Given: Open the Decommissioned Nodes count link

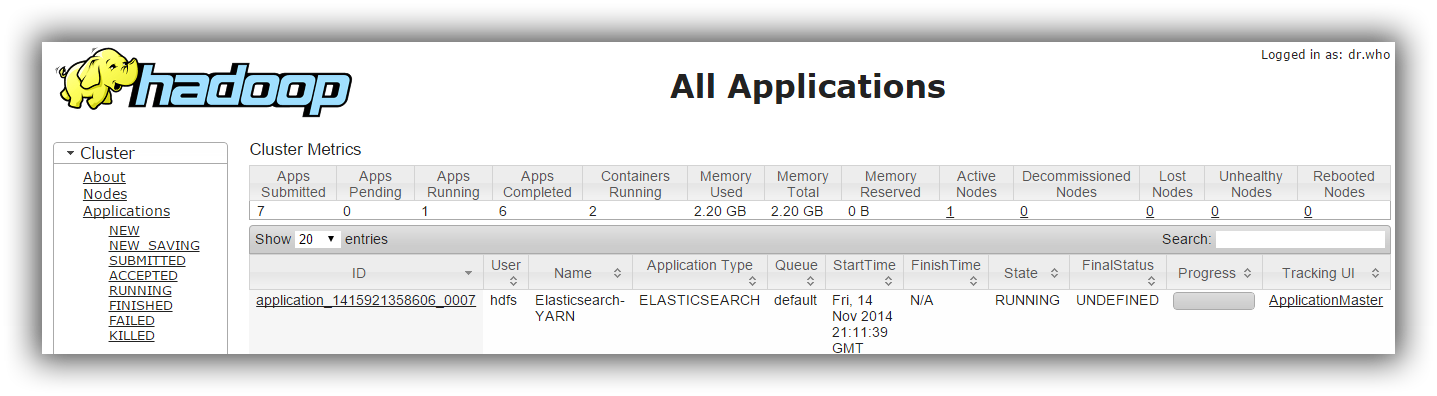Looking at the screenshot, I should pos(1024,211).
